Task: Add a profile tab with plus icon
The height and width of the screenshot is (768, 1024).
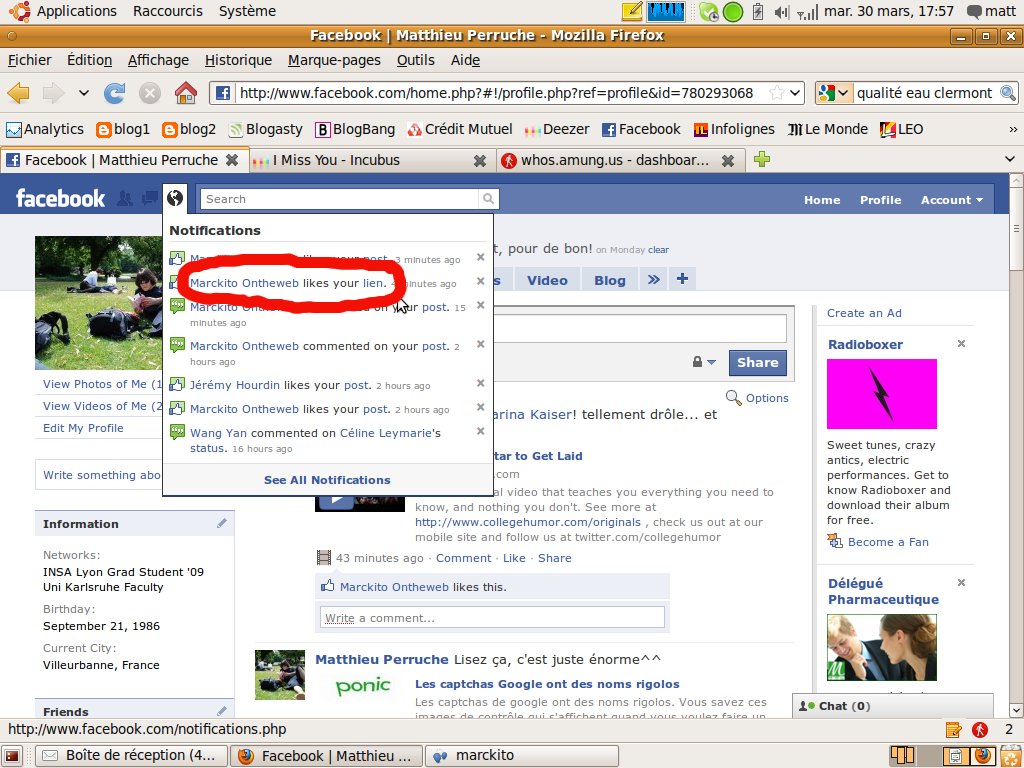Action: [682, 279]
